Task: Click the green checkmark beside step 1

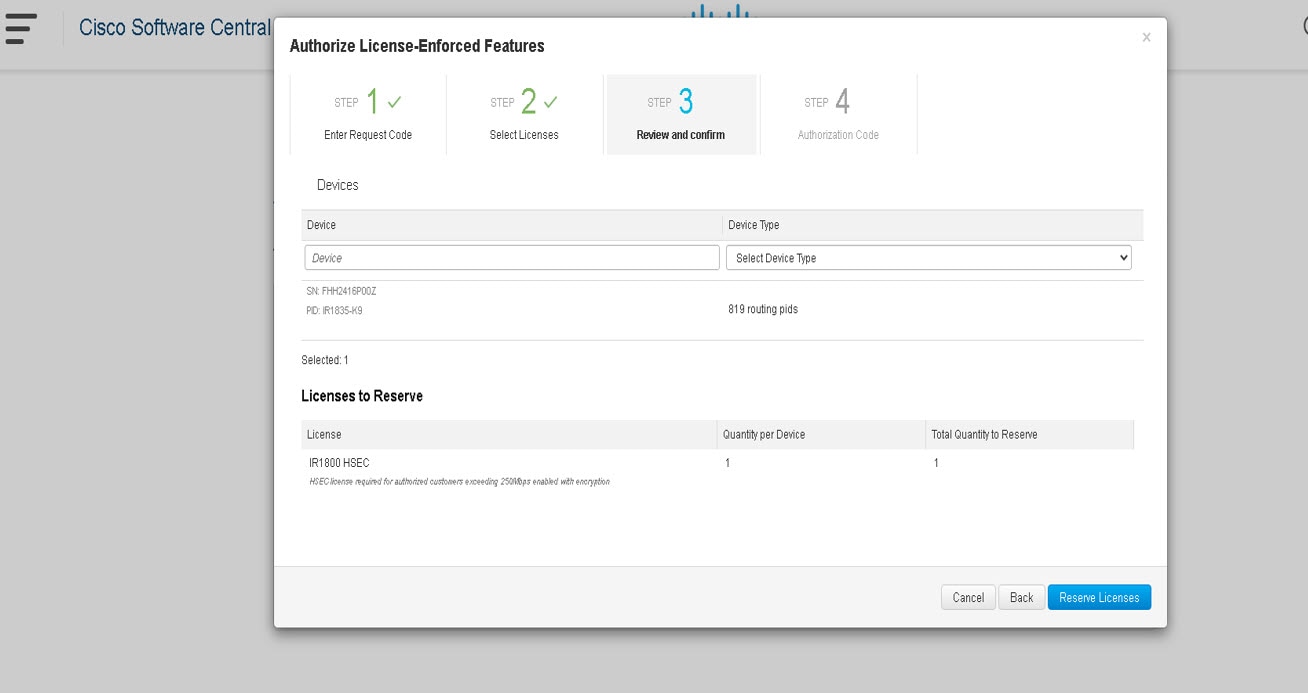Action: pyautogui.click(x=395, y=102)
